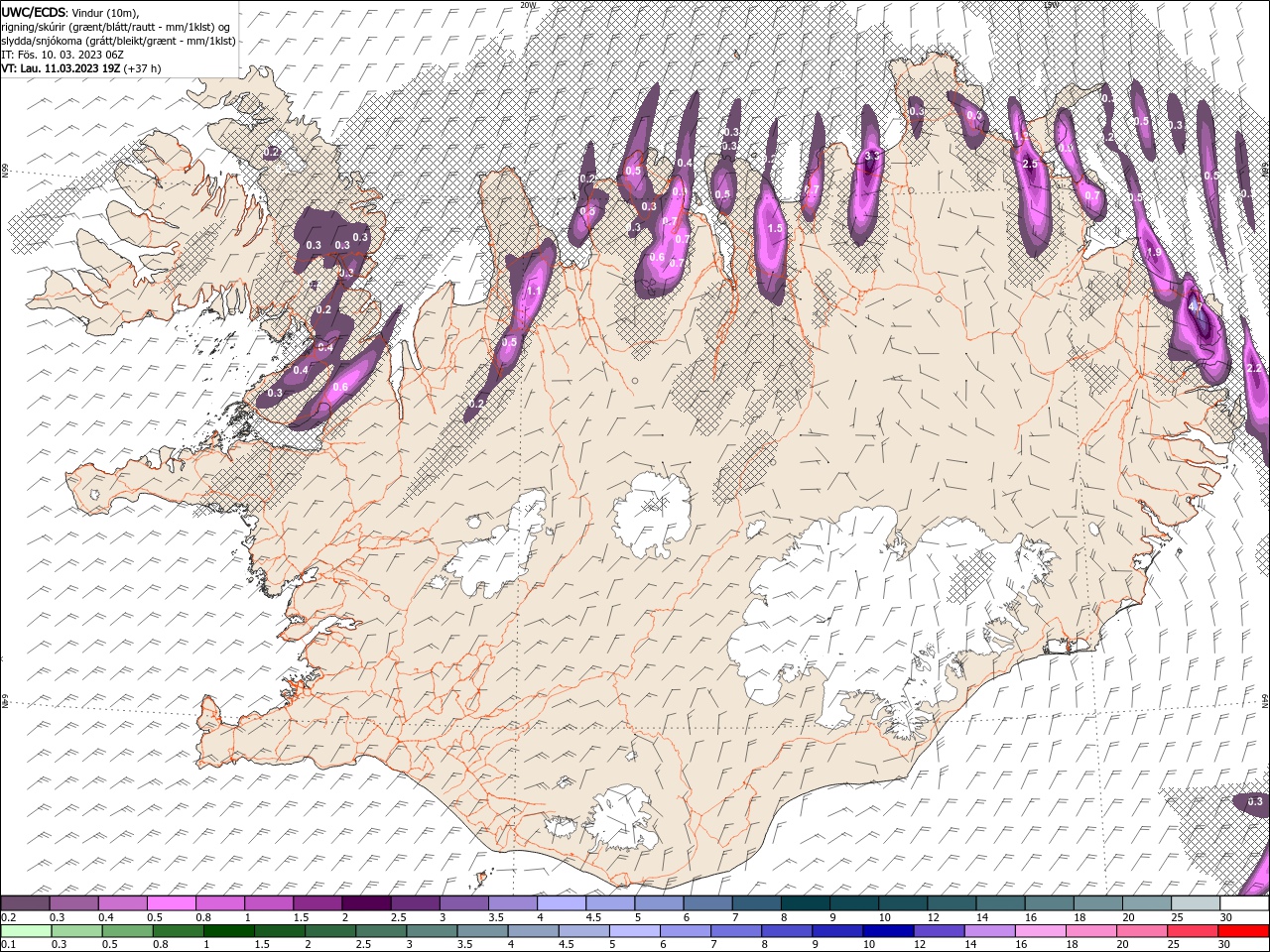Select the dark purple 2 swatch in upper legend

(x=366, y=903)
